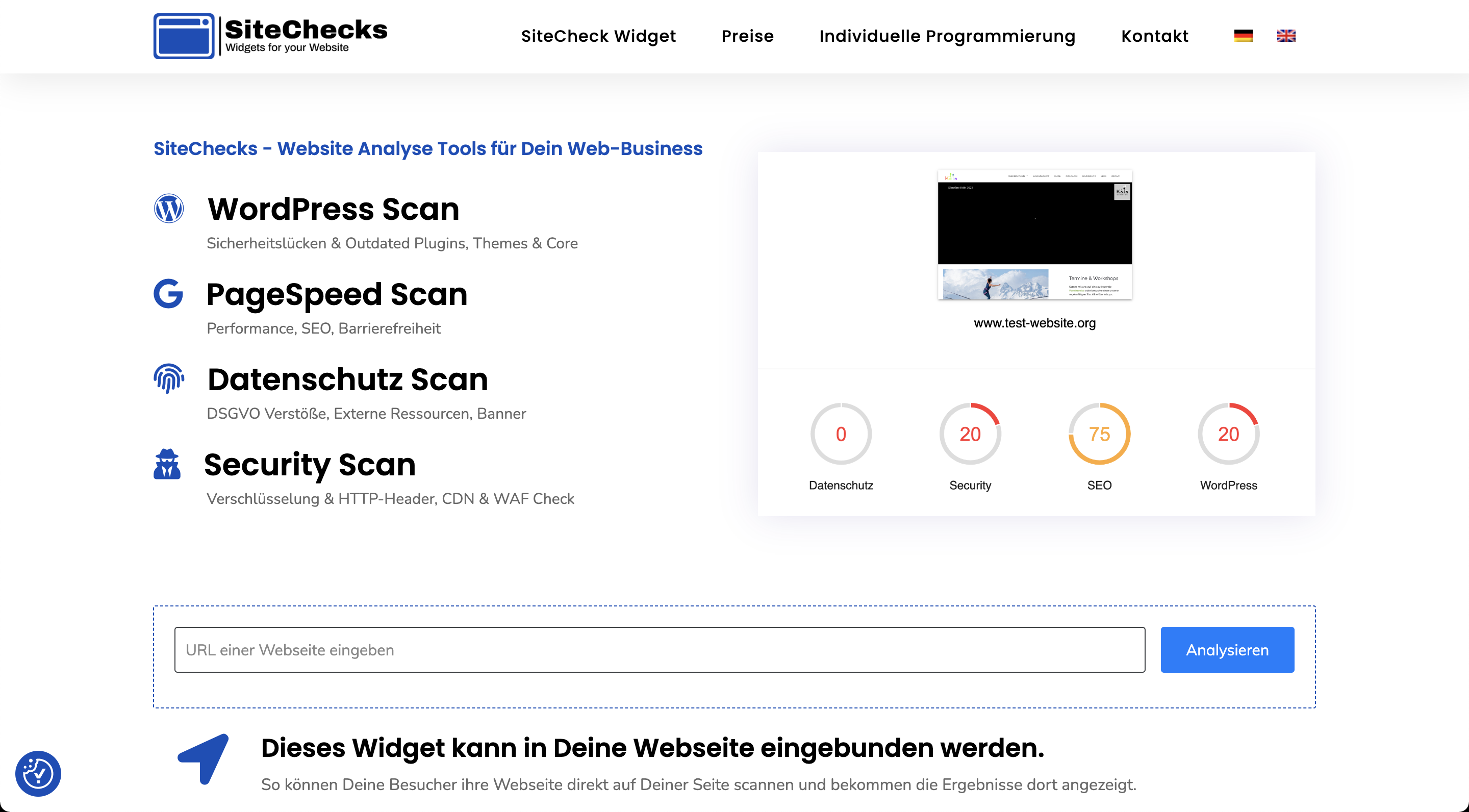Click 'Dieses Widget kann in Deine Webseite eingebunden werden.'
The height and width of the screenshot is (812, 1469).
(652, 748)
